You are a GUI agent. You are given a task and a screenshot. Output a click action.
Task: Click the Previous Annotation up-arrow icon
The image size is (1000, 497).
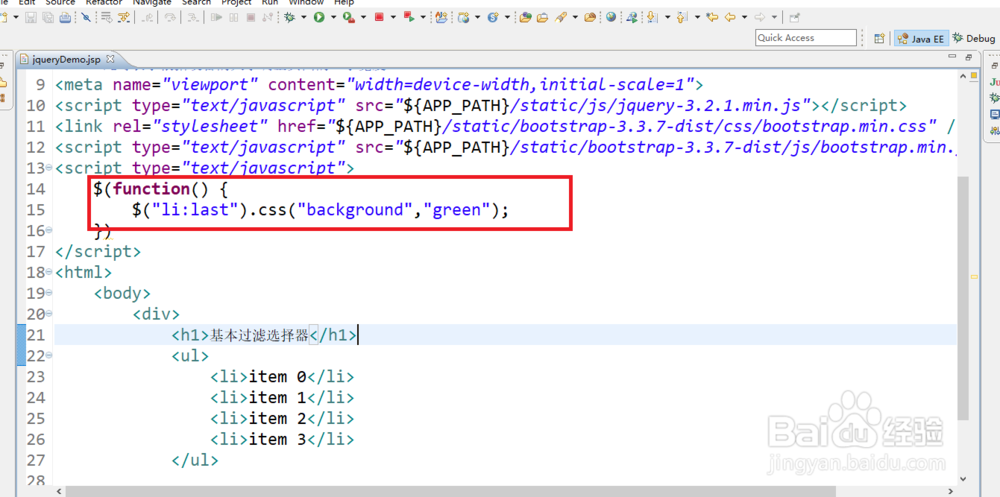tap(681, 18)
